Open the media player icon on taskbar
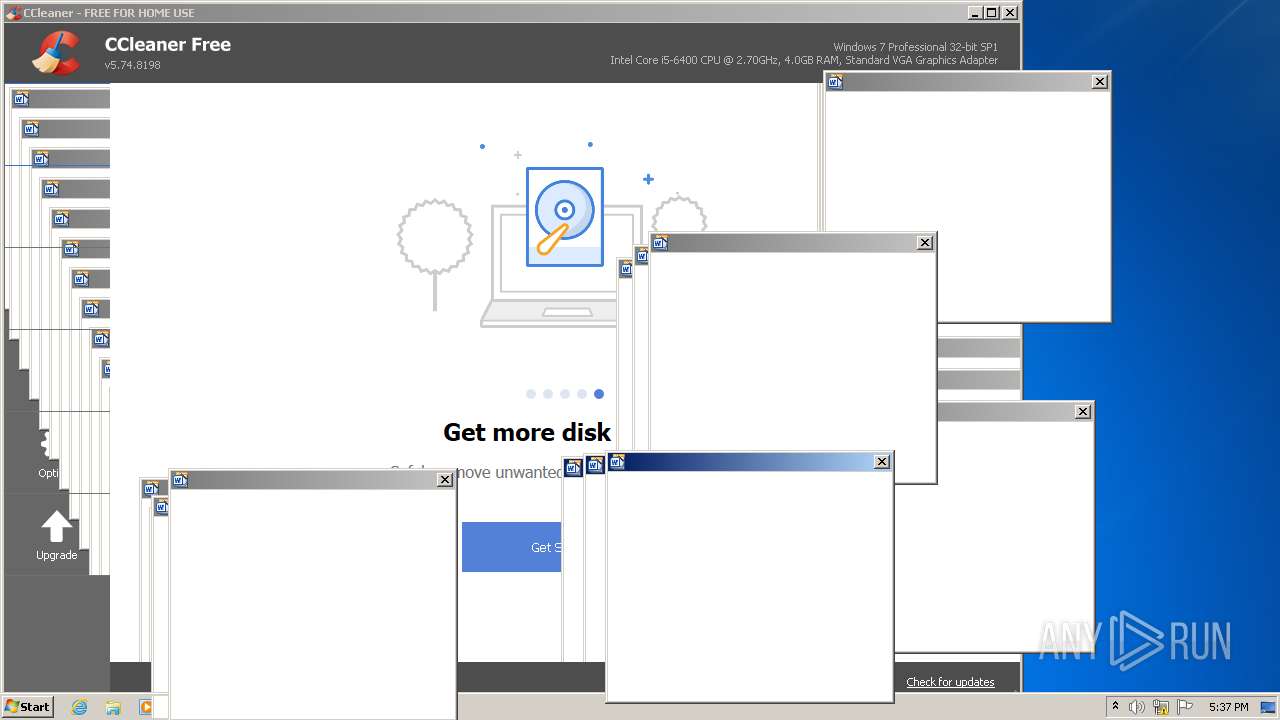 pyautogui.click(x=145, y=707)
